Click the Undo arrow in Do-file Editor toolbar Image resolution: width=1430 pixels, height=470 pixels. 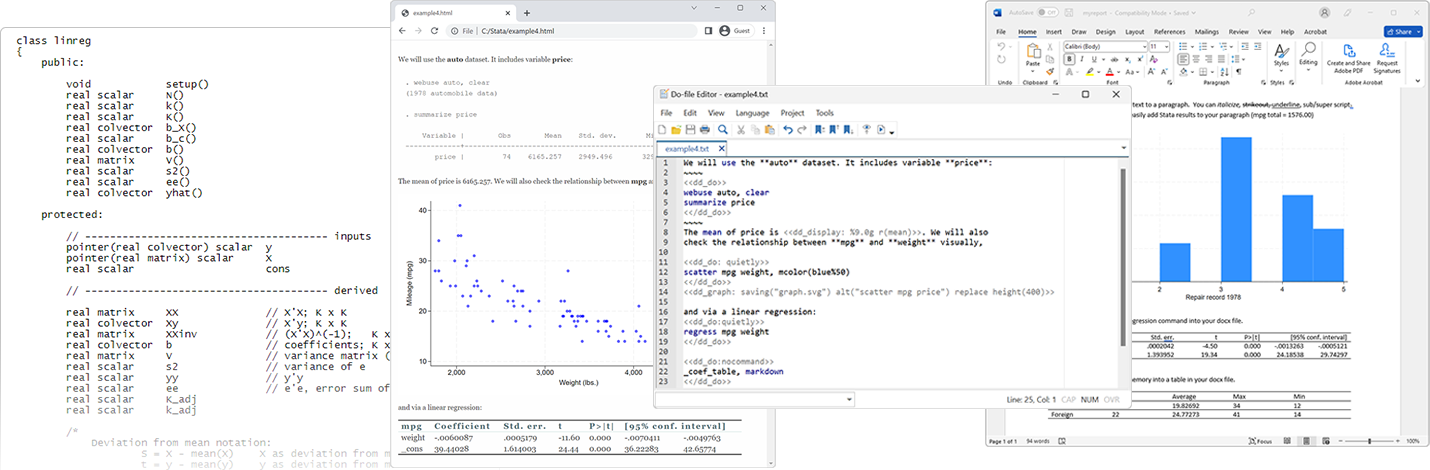click(x=788, y=130)
